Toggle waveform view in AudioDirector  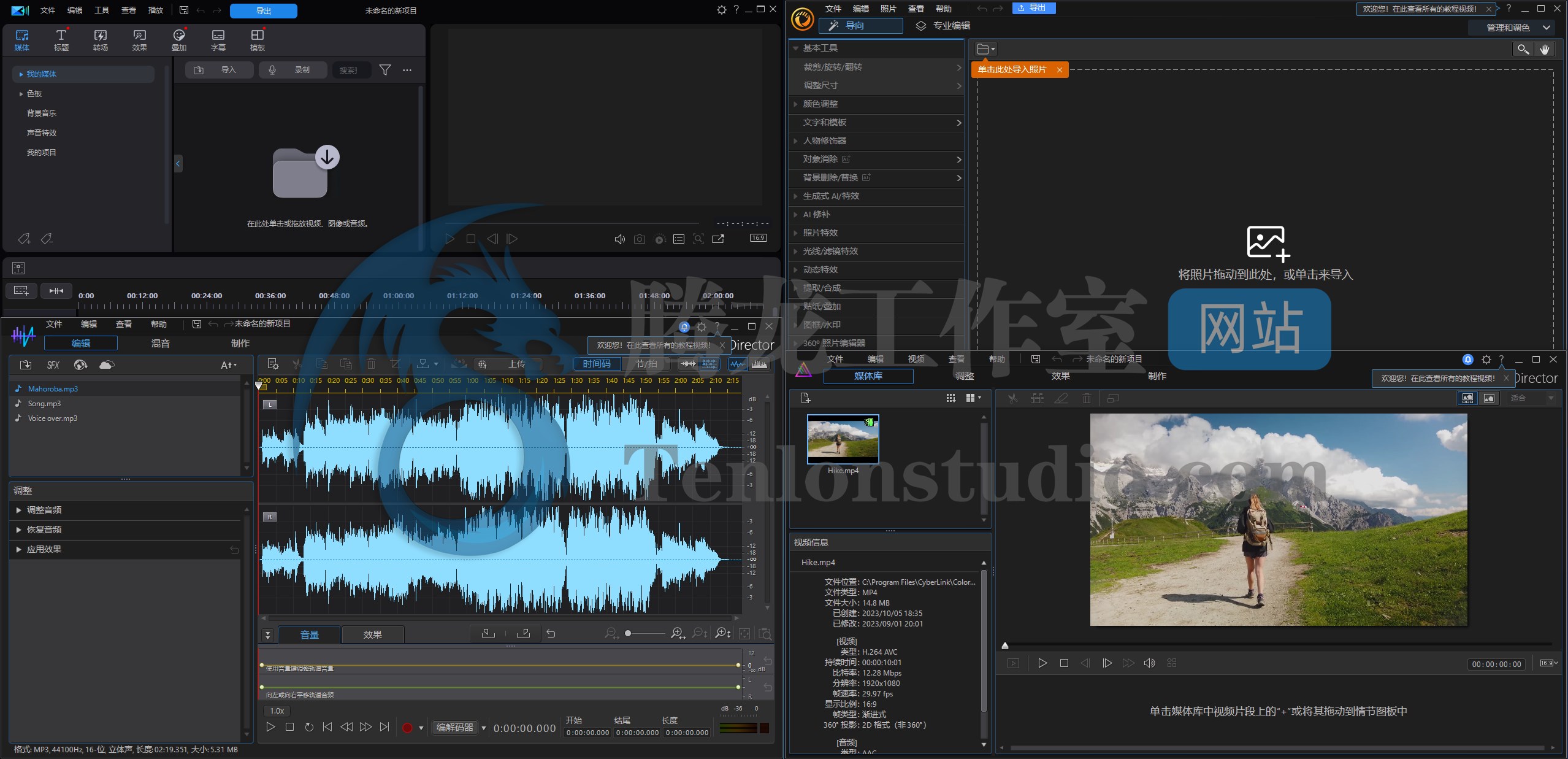[x=738, y=364]
